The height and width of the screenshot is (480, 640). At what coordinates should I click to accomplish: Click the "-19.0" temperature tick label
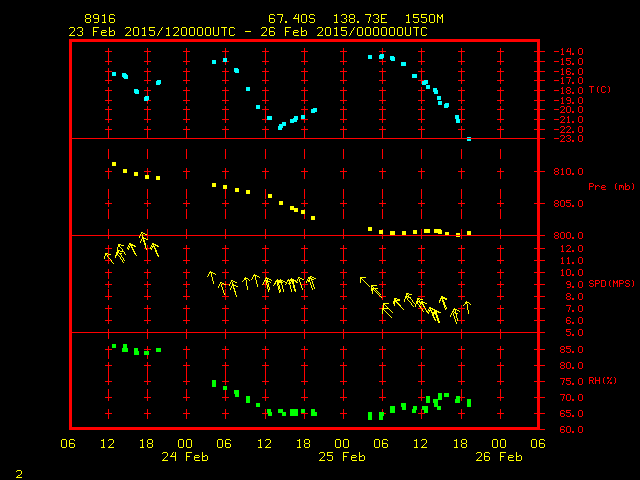tap(568, 100)
